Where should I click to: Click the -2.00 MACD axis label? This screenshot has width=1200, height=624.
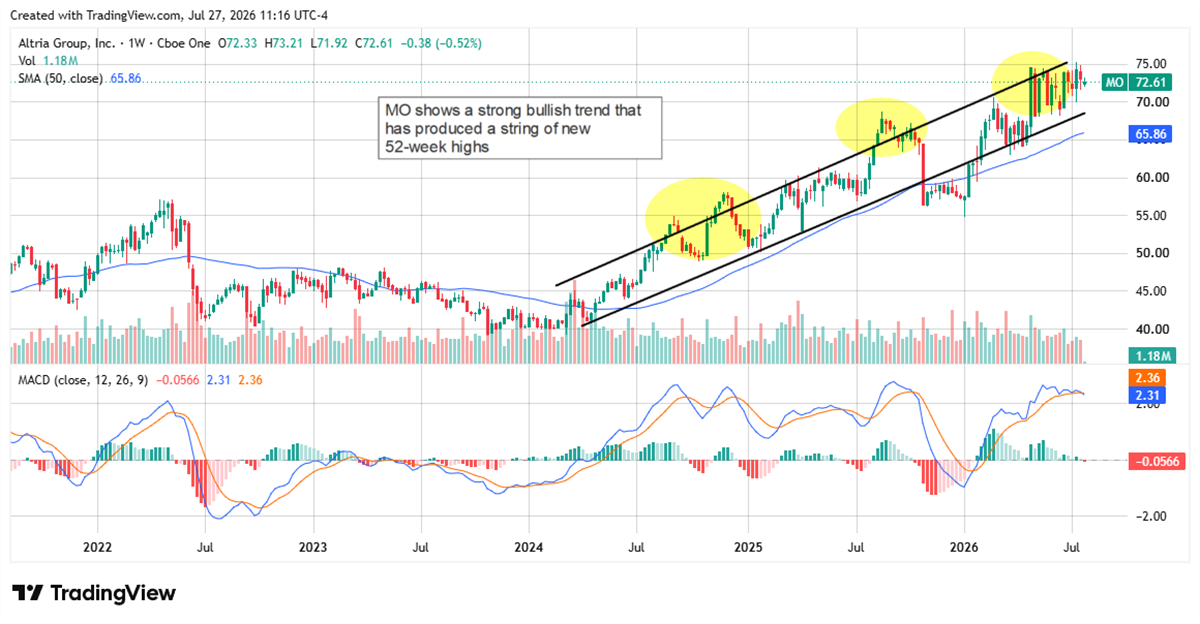pos(1150,516)
